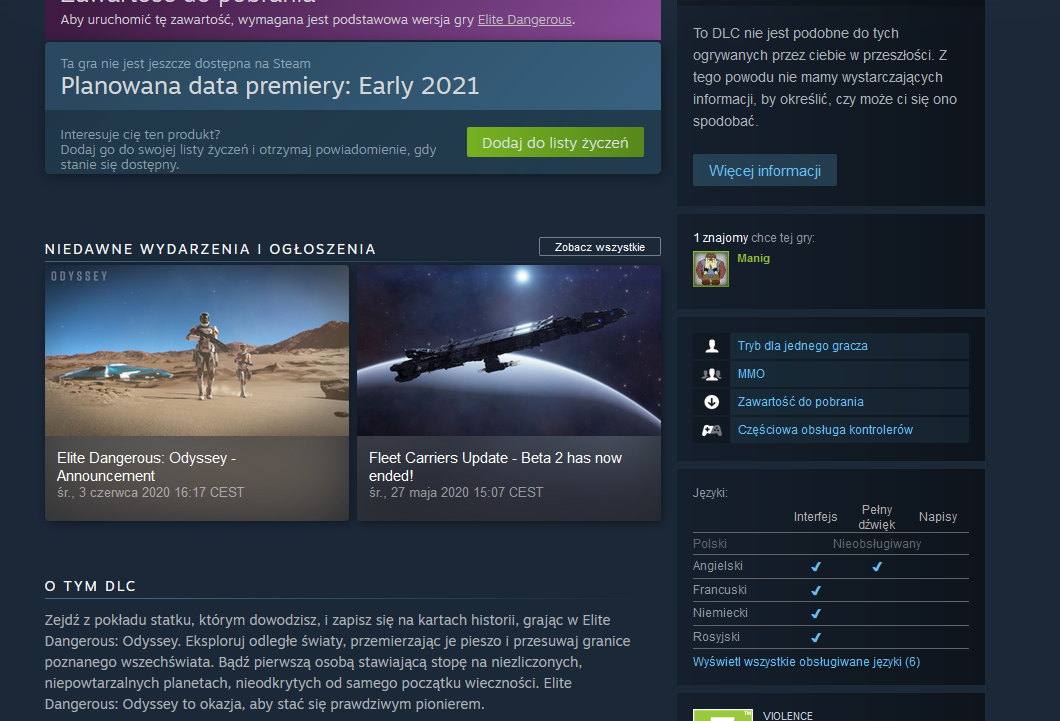Open 'Fleet Carriers Update - Beta 2' title
Viewport: 1060px width, 721px height.
point(495,467)
